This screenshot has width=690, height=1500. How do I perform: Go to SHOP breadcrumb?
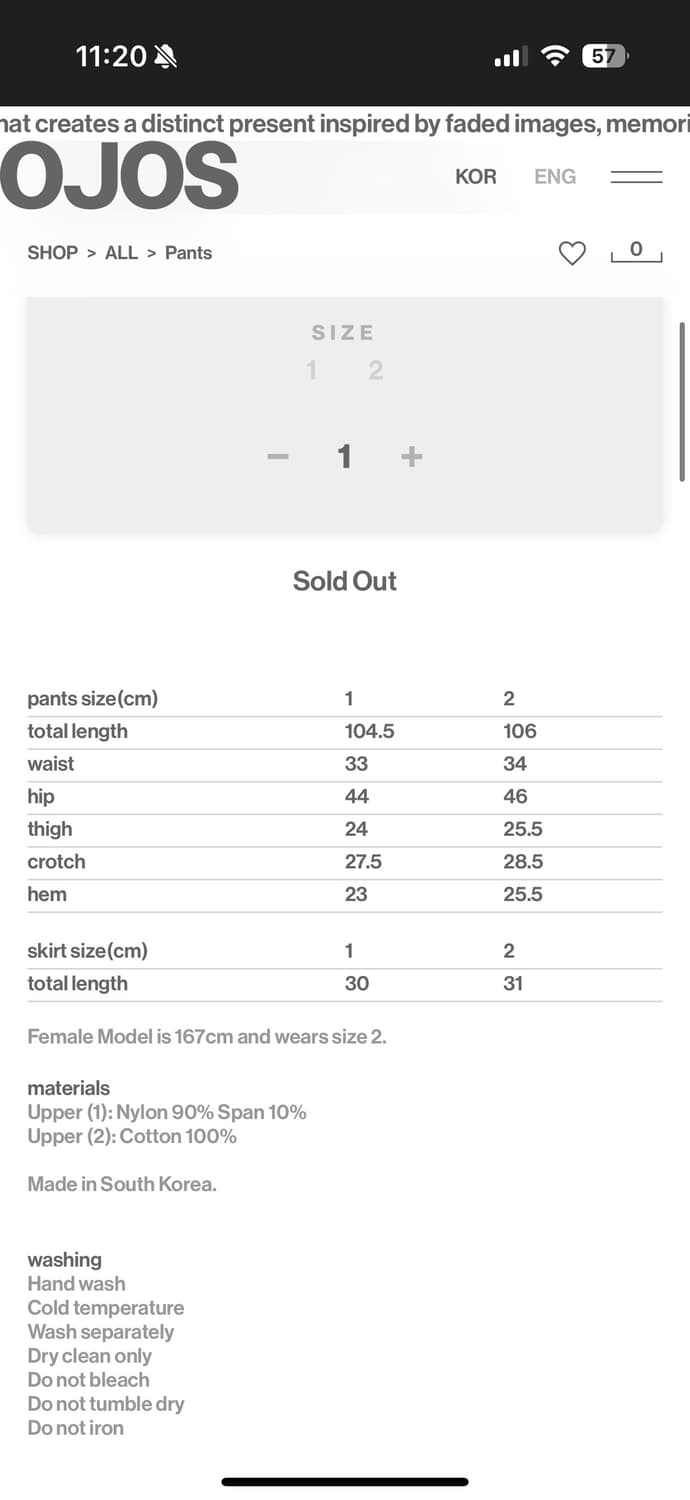pos(52,253)
